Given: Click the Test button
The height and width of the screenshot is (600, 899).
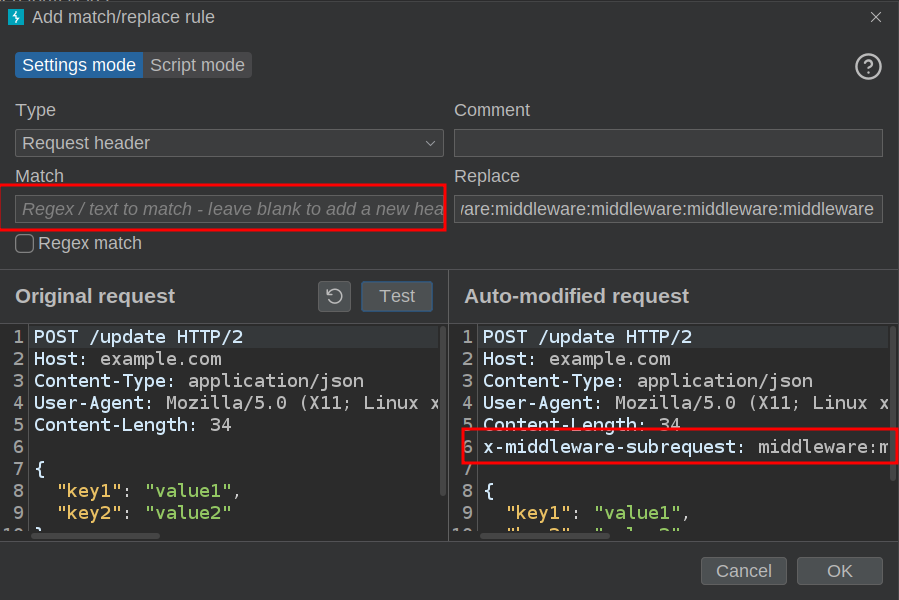Looking at the screenshot, I should (x=396, y=296).
